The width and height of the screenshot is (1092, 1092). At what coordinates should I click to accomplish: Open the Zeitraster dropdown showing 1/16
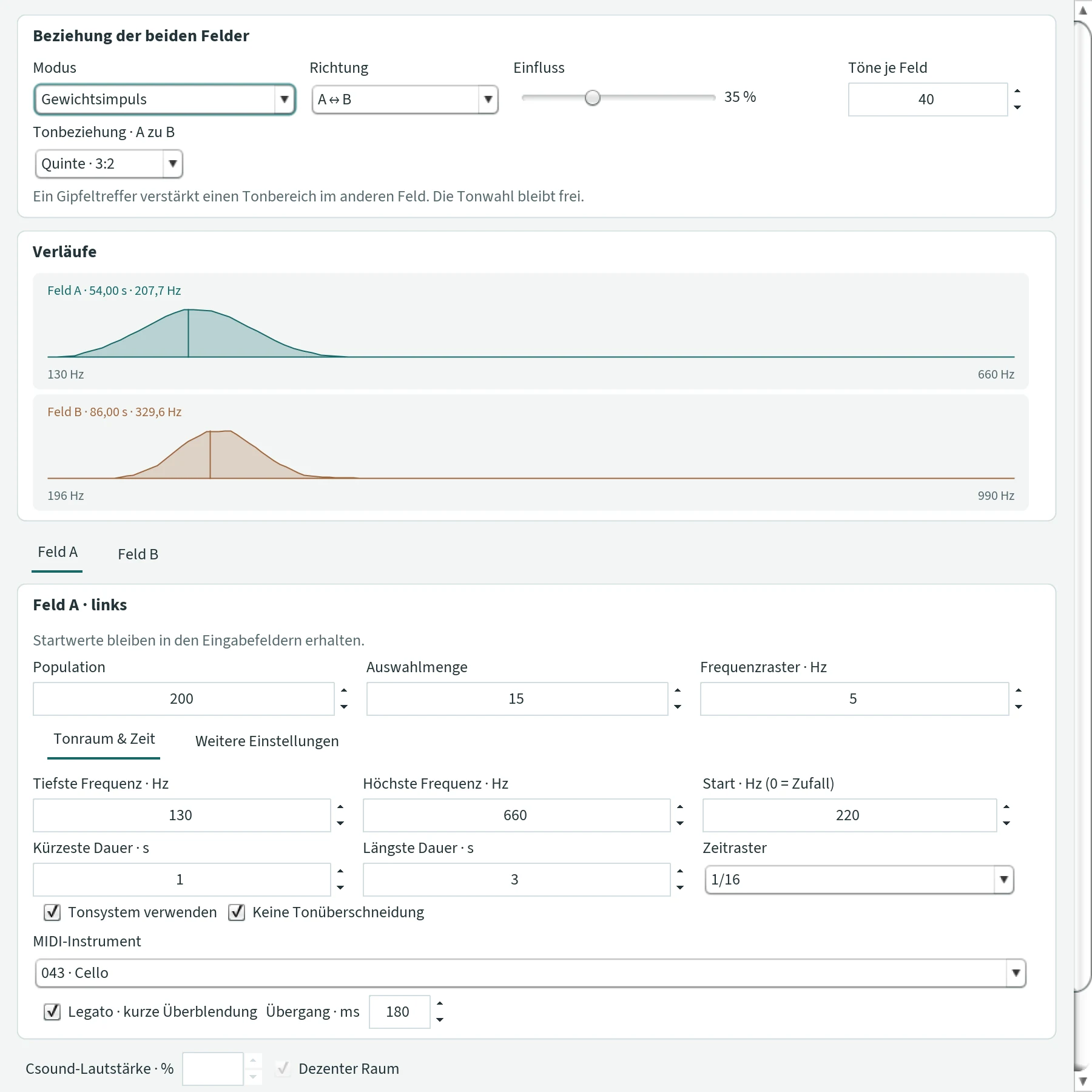[859, 880]
